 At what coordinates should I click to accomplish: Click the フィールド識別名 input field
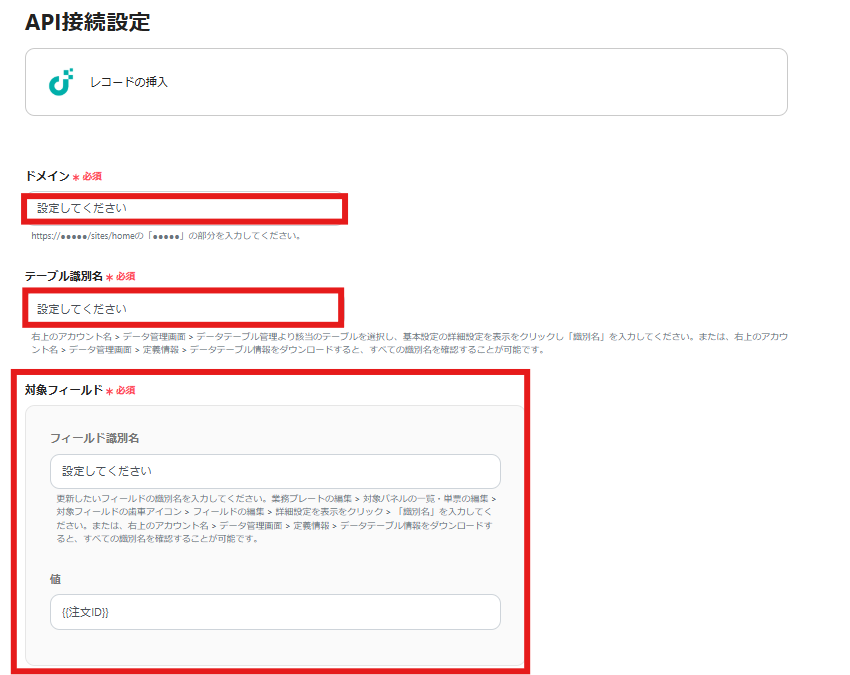click(275, 471)
